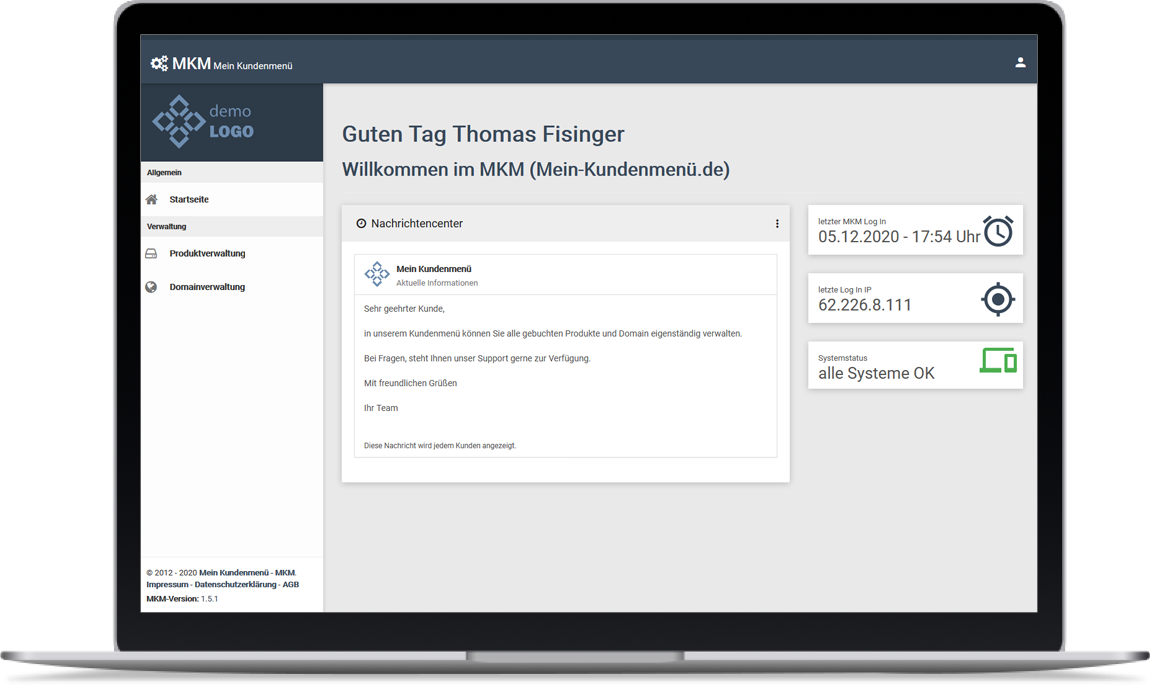
Task: Click the 'Bei Fragen, steht Ihnen unser Support' line
Action: (477, 359)
